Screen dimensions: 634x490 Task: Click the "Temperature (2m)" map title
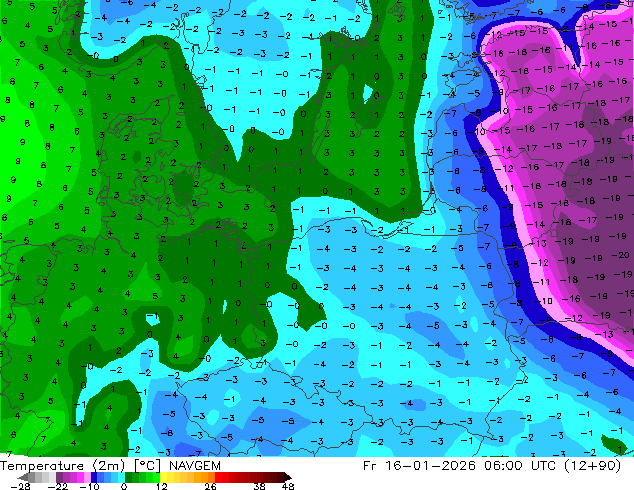pos(62,466)
